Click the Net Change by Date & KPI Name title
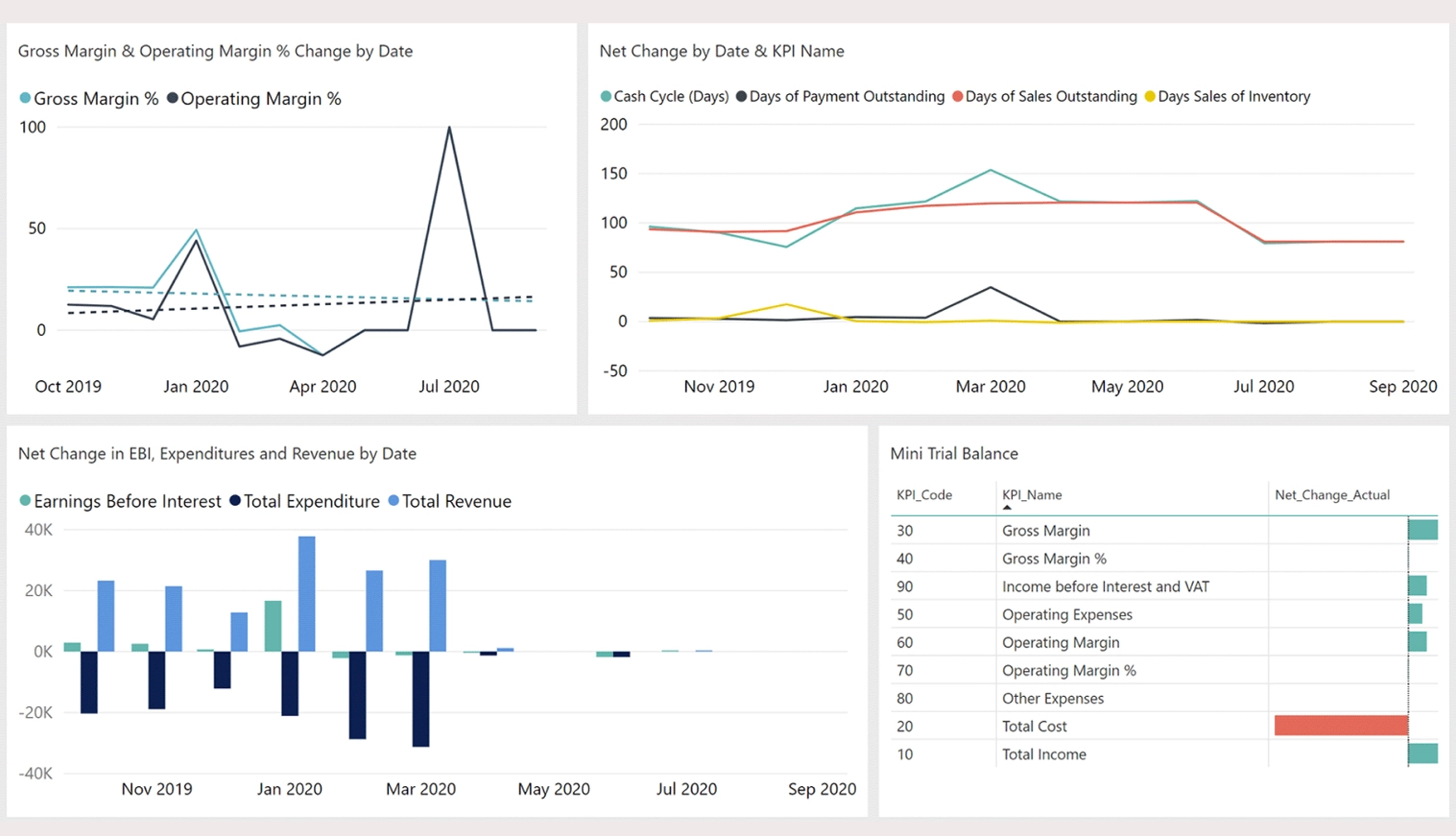Viewport: 1456px width, 836px height. pos(722,51)
